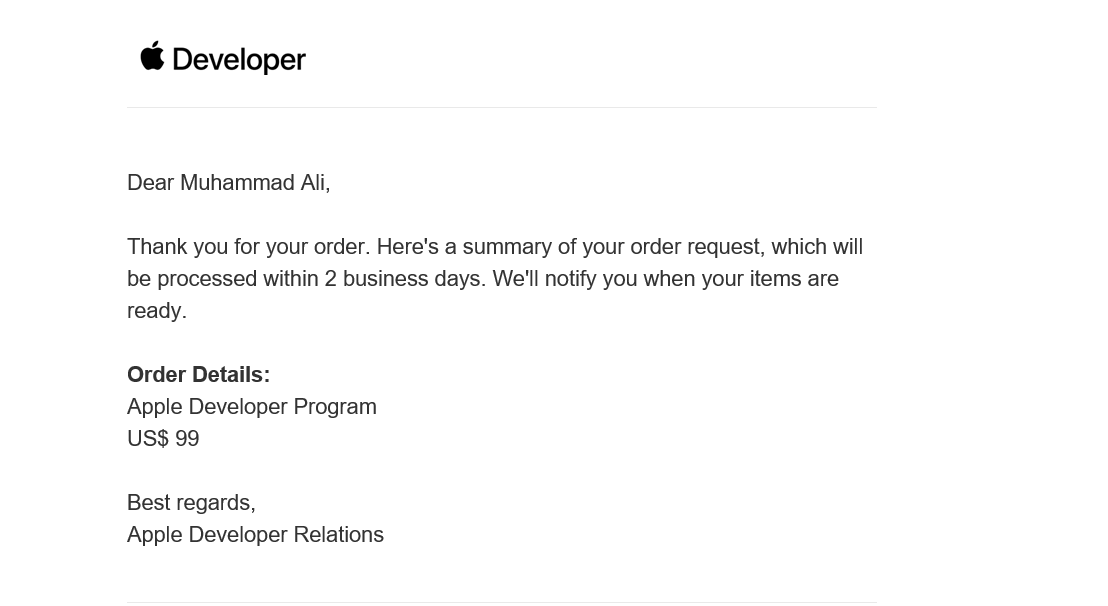The image size is (1108, 606).
Task: Click the Best regards closing line
Action: pos(191,502)
